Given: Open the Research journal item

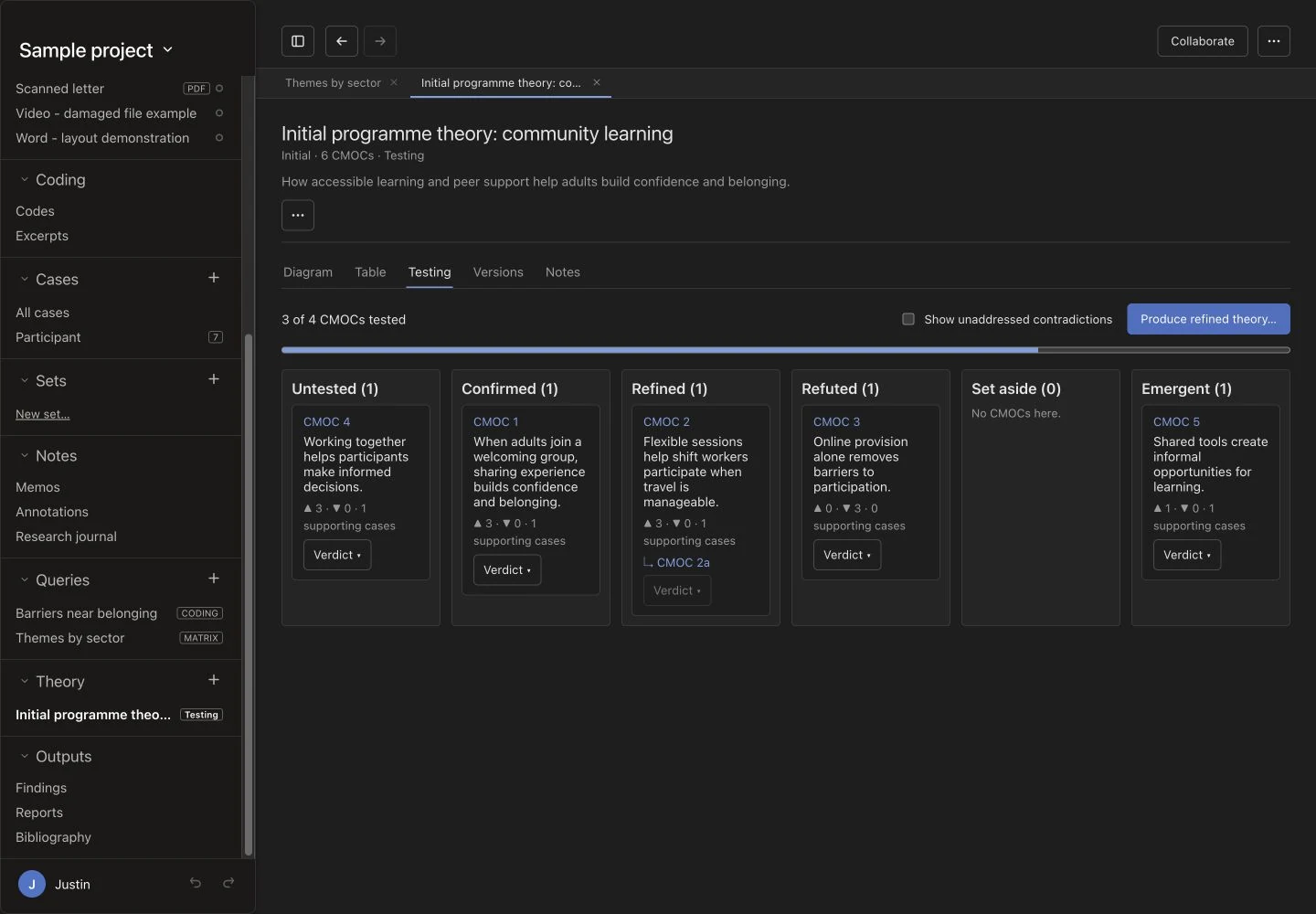Looking at the screenshot, I should [x=67, y=537].
